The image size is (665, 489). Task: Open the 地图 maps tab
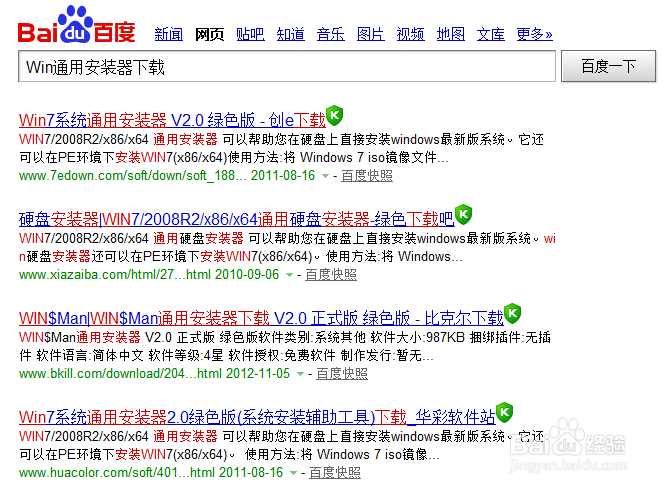[x=451, y=34]
